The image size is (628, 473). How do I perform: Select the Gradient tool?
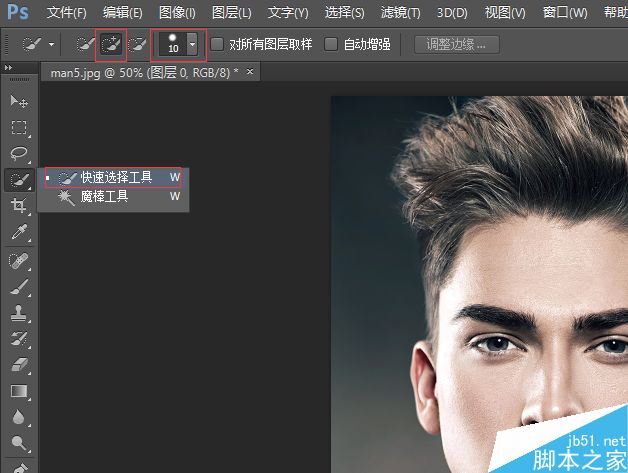click(x=18, y=391)
